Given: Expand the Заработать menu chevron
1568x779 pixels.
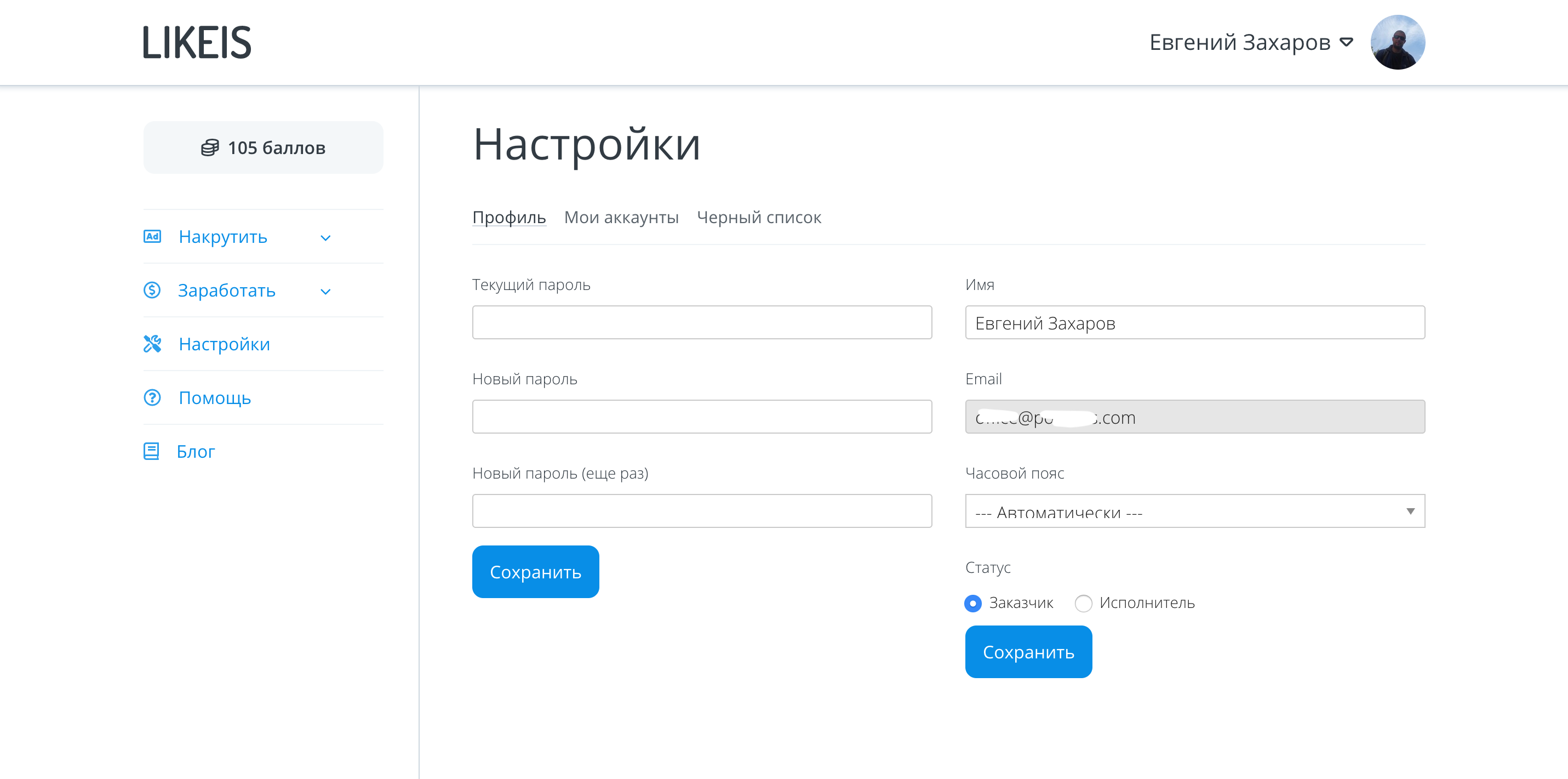Looking at the screenshot, I should (x=325, y=291).
